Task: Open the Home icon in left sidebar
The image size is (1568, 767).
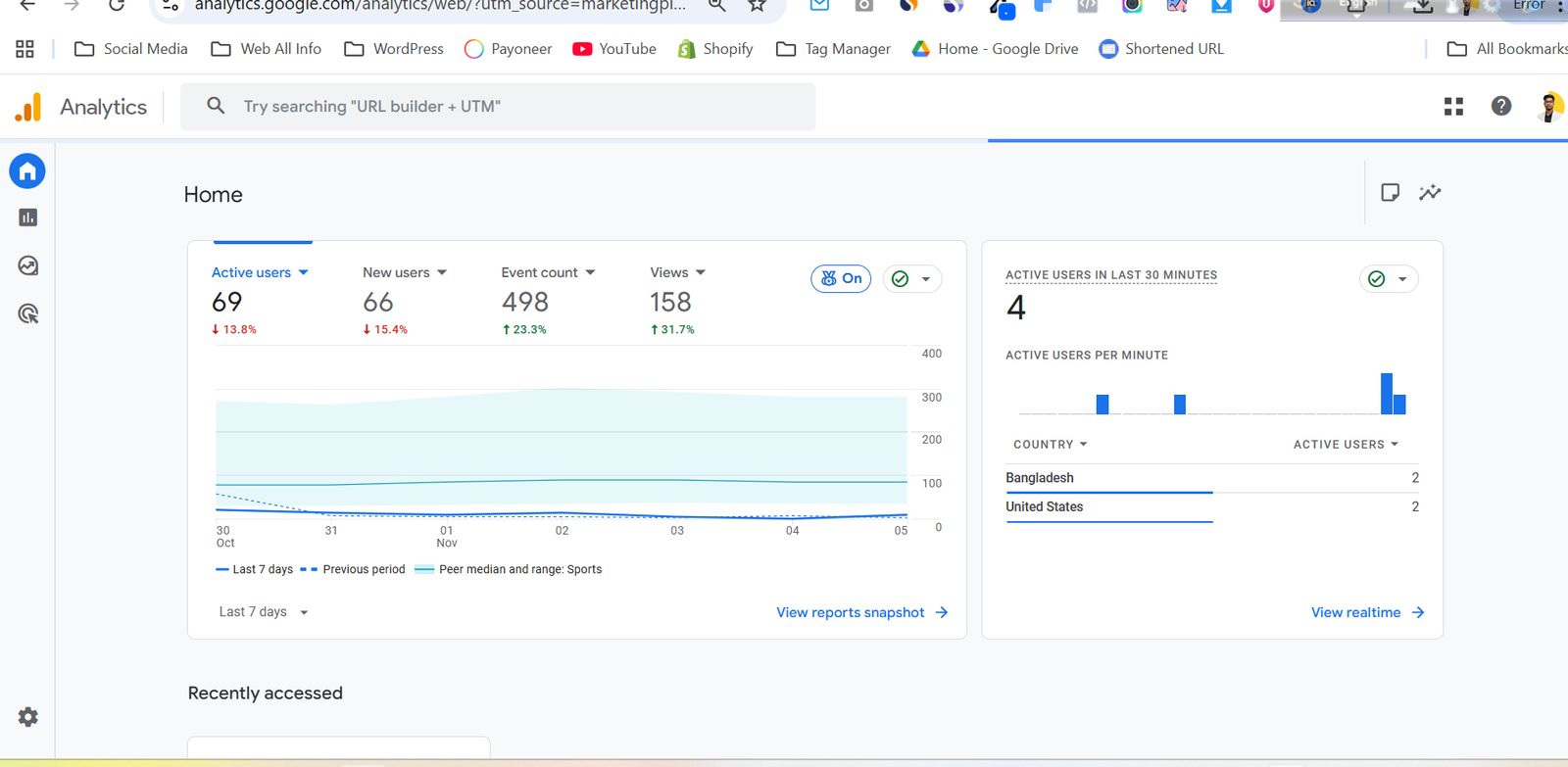Action: (x=27, y=171)
